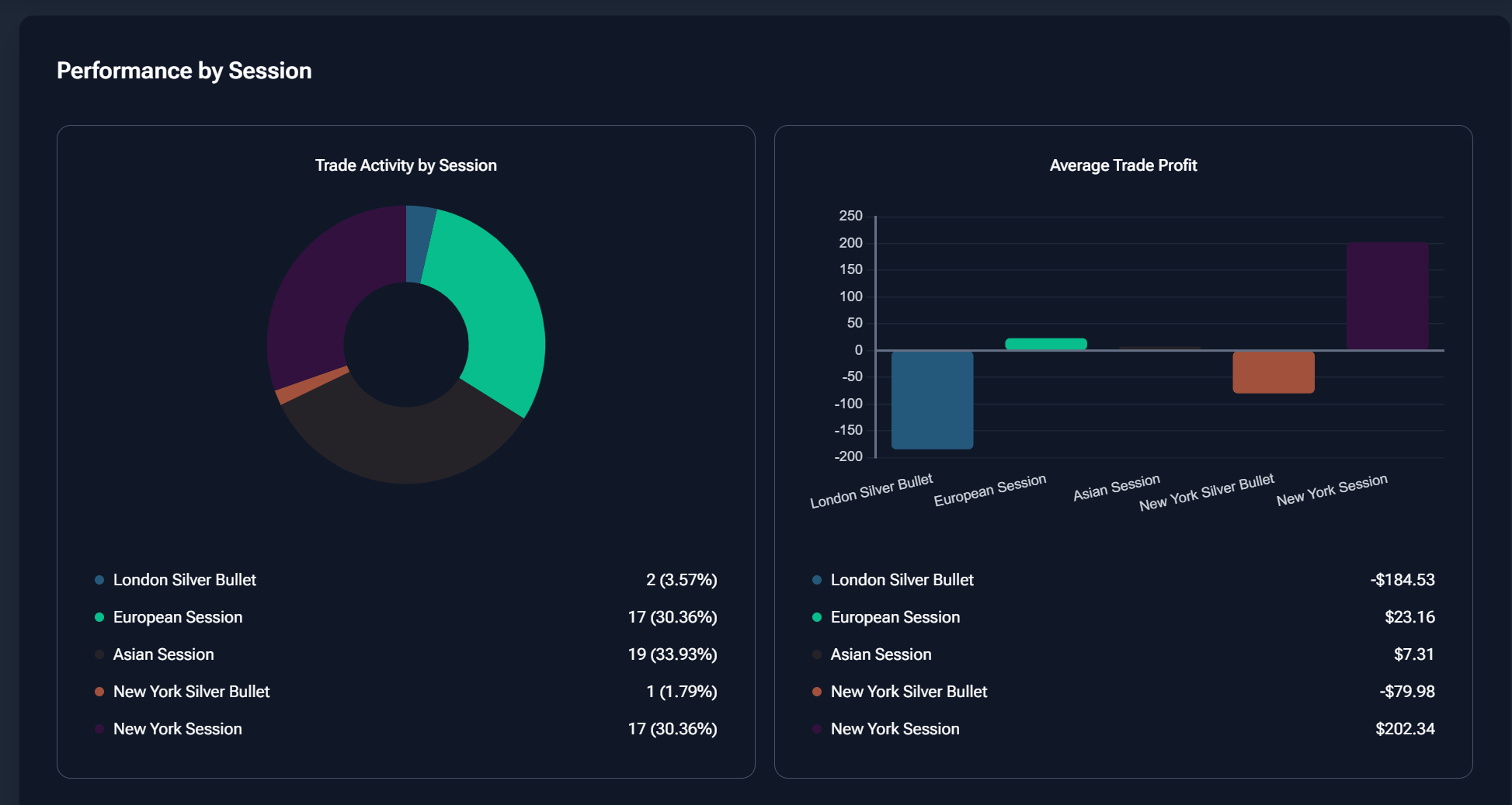Click the 'Average Trade Profit' chart title

[x=1124, y=165]
